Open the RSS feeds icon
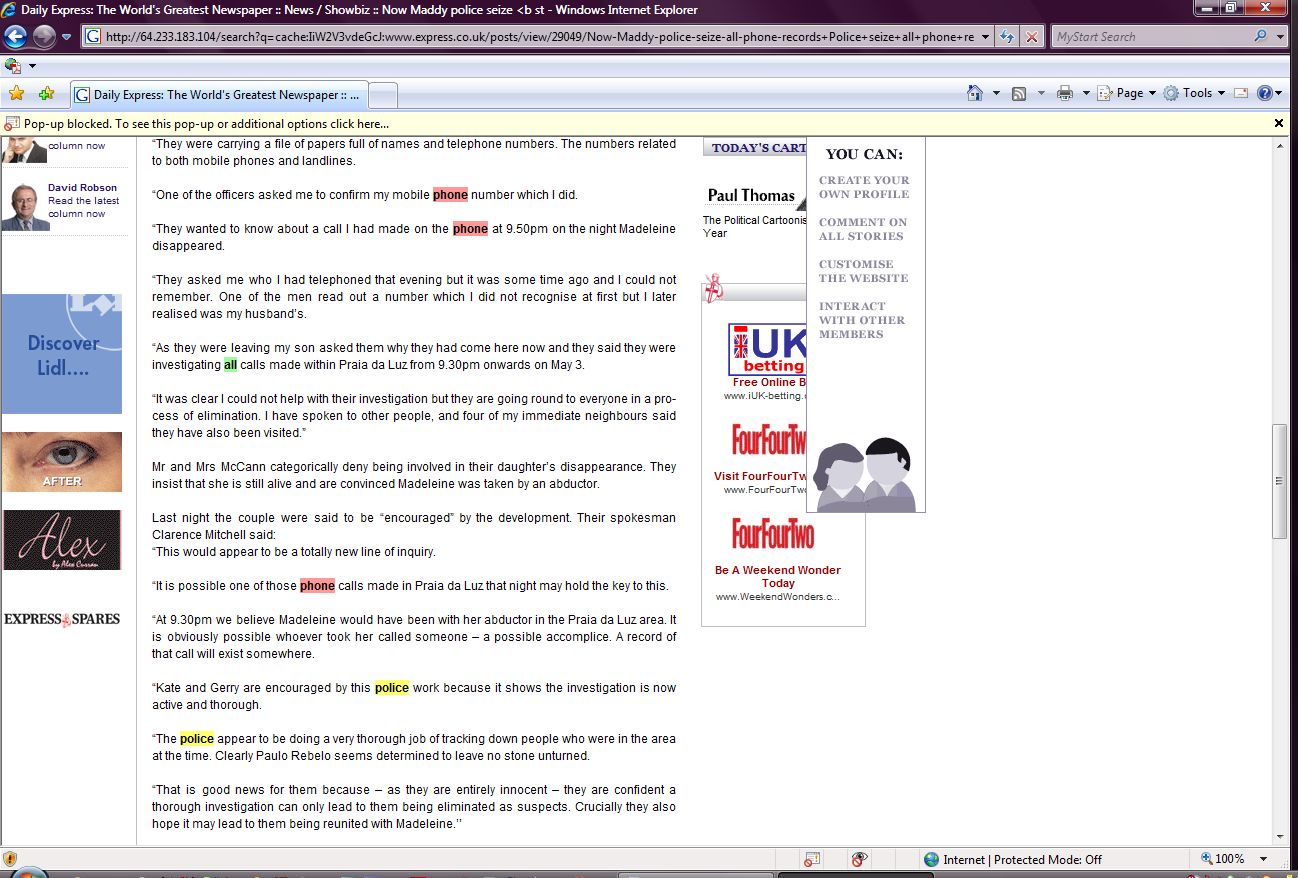 pyautogui.click(x=1019, y=93)
